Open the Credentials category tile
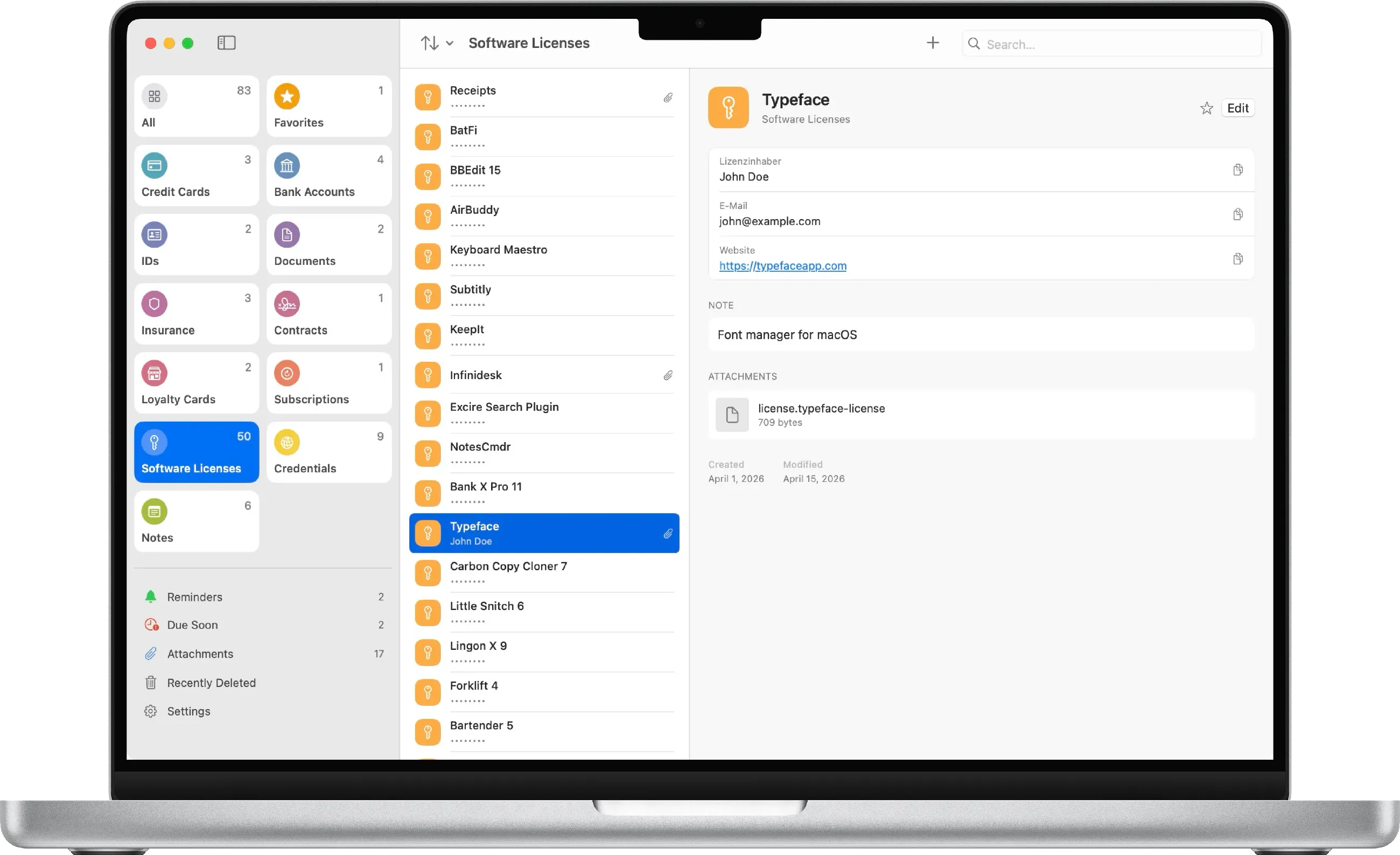 [x=329, y=452]
